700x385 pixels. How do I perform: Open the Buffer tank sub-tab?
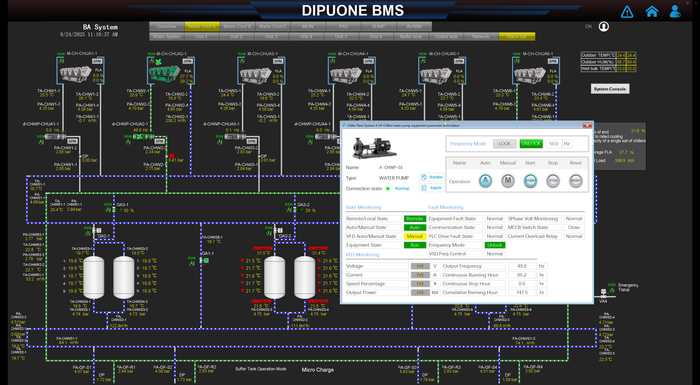point(411,37)
